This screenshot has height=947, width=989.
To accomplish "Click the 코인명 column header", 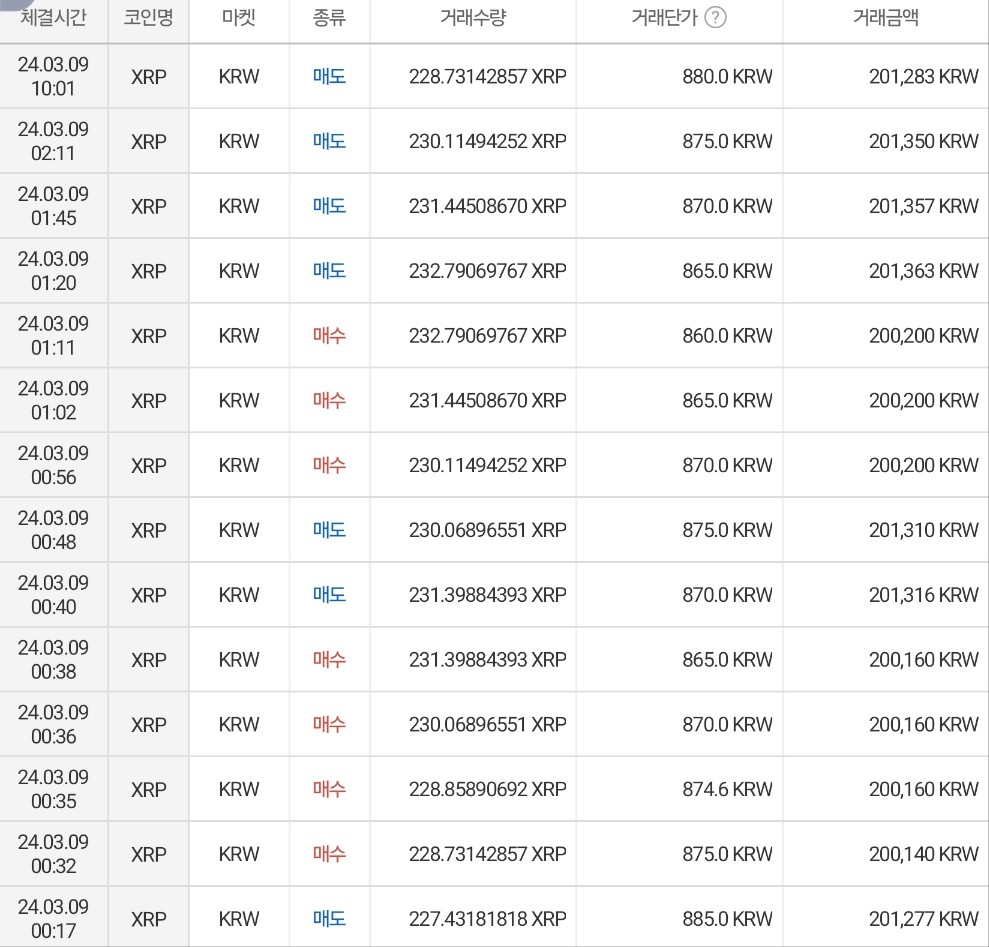I will (x=148, y=17).
